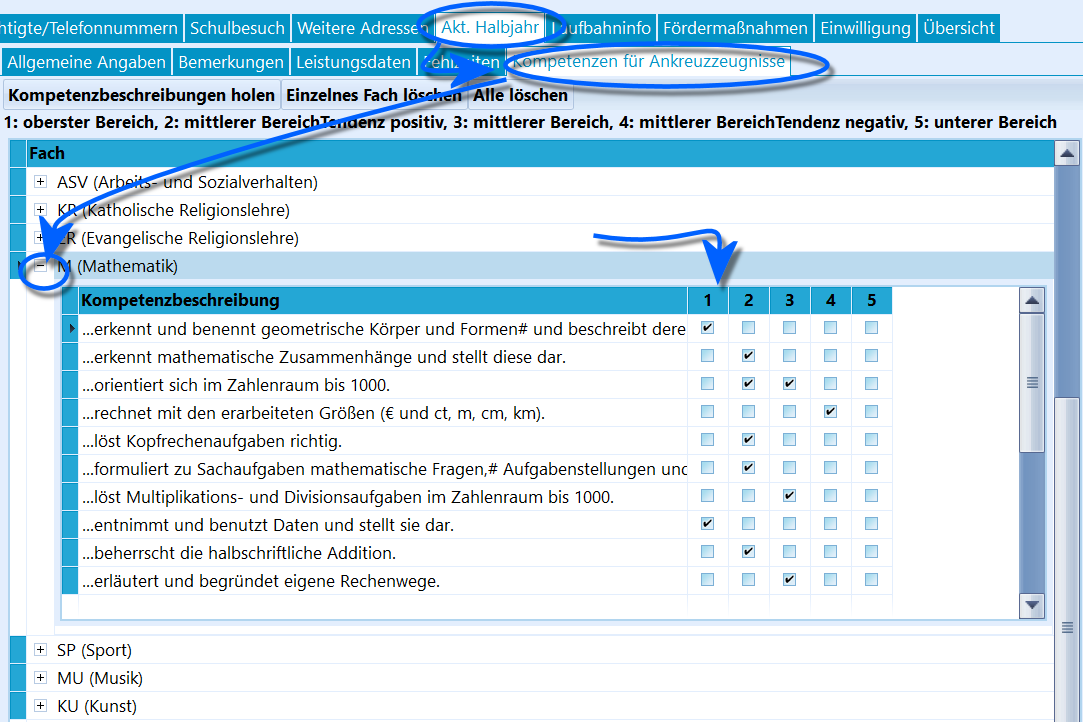This screenshot has height=722, width=1083.
Task: Go to the Einwilligung tab
Action: tap(865, 28)
